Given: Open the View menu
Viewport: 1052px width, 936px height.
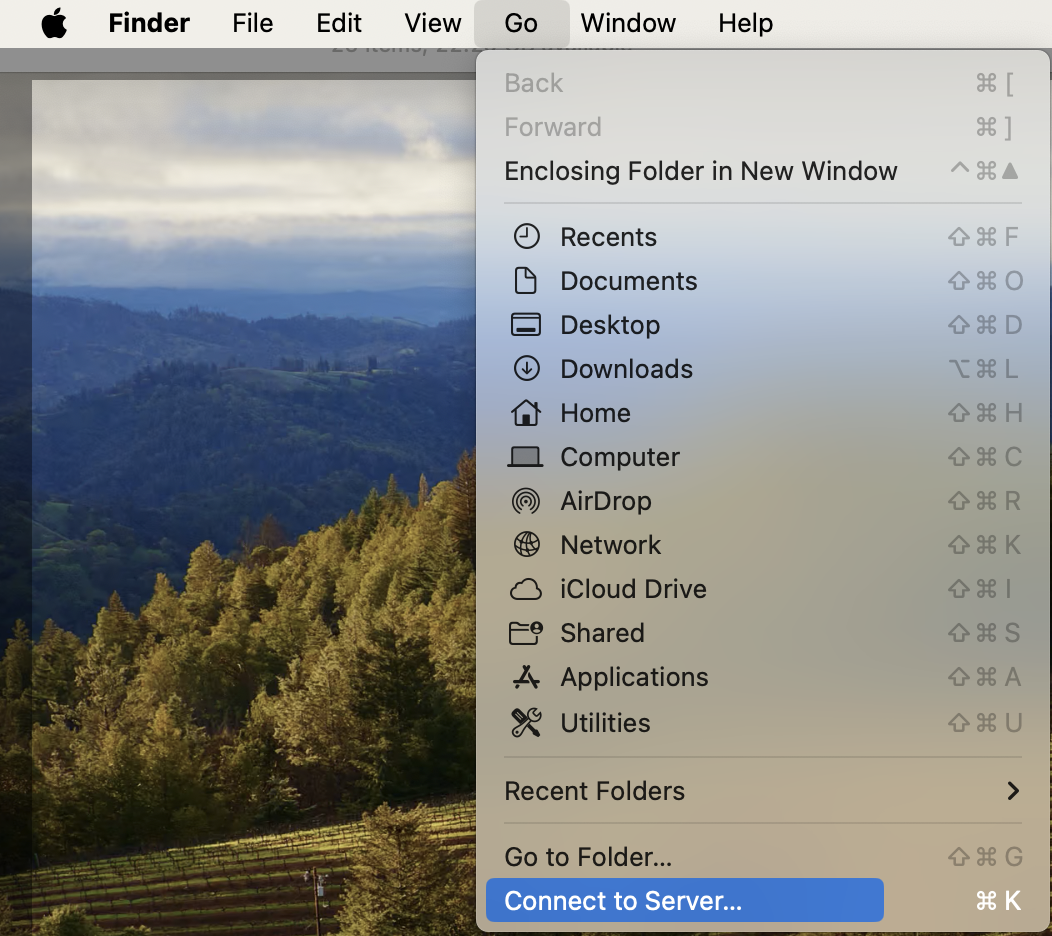Looking at the screenshot, I should [432, 23].
